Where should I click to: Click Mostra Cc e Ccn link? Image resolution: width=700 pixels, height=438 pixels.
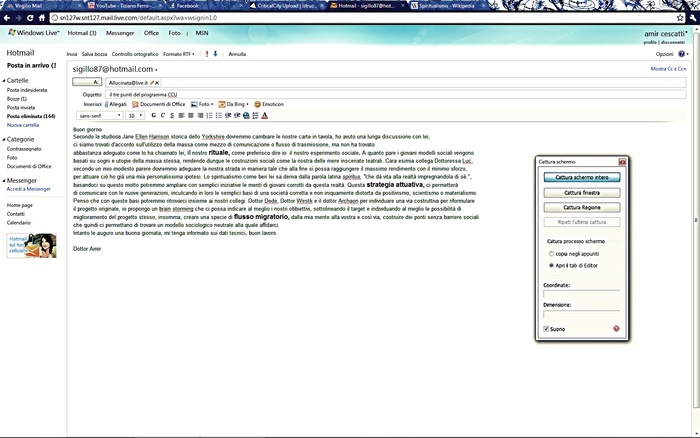click(x=668, y=69)
